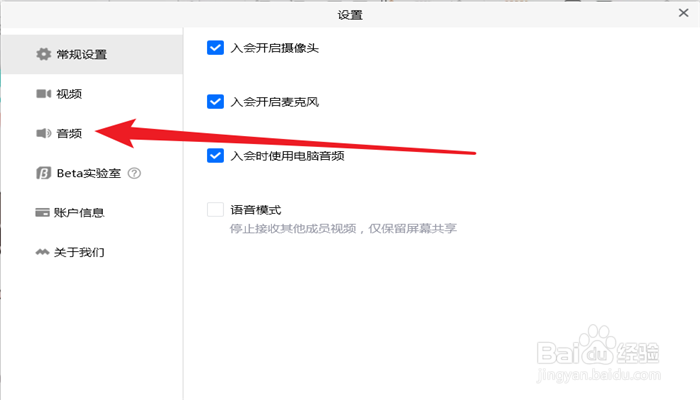
Task: Open the help question mark next to Beta实验室
Action: (x=134, y=173)
